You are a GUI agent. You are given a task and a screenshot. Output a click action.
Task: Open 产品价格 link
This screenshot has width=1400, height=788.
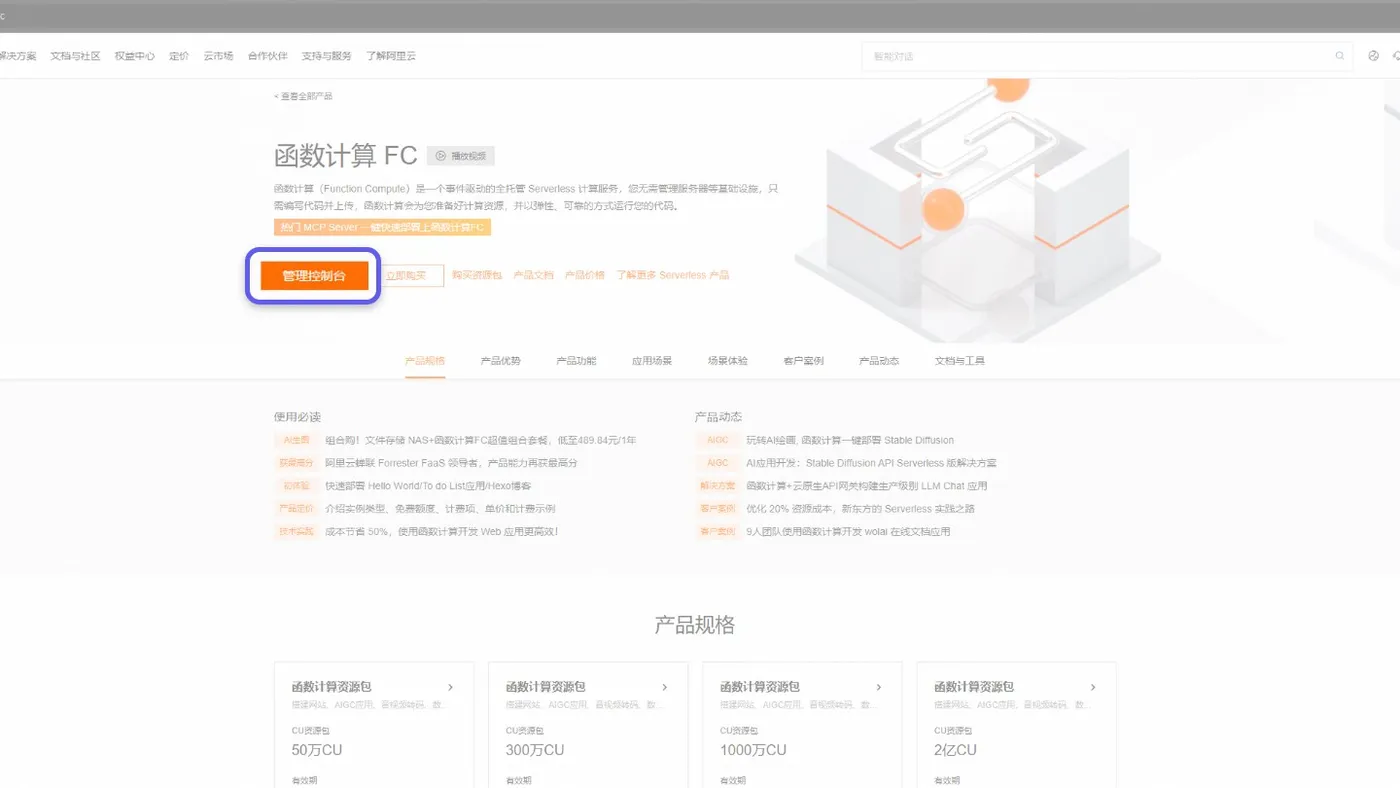[585, 275]
